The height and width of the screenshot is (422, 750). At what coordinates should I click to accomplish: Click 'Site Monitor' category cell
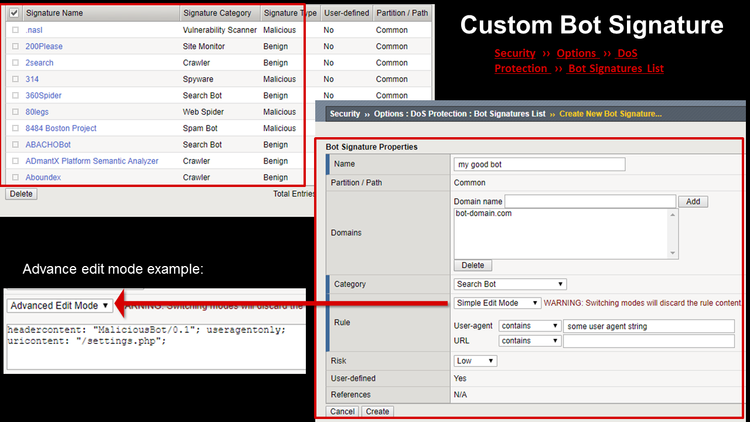[x=204, y=46]
